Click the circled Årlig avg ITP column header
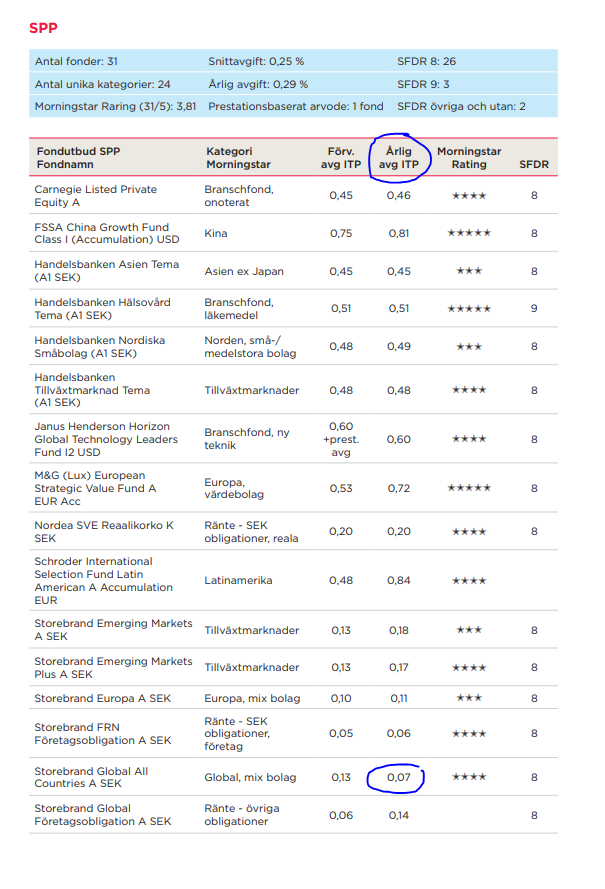605x889 pixels. point(398,158)
